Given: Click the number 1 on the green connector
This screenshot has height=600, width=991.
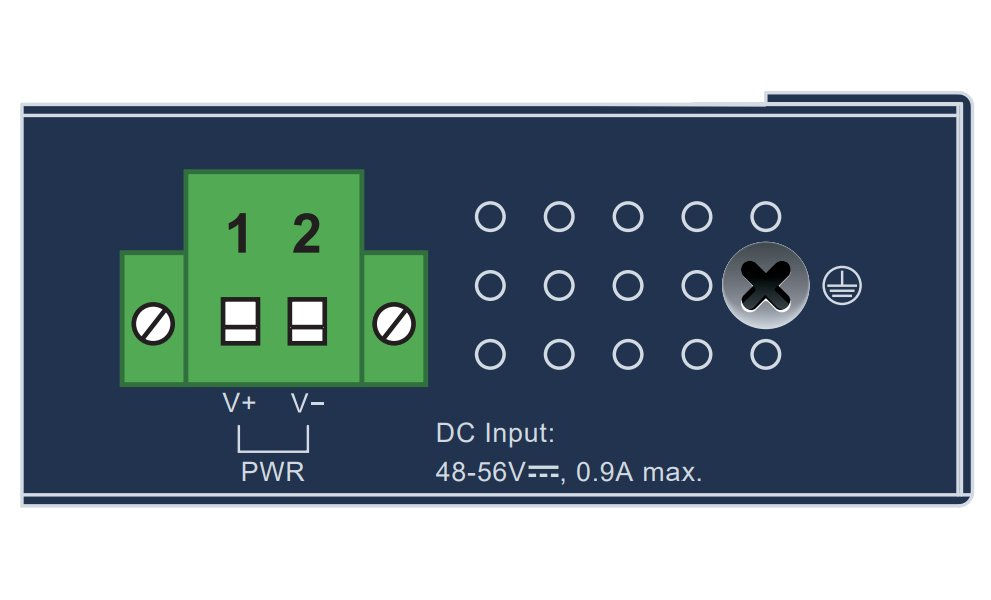Looking at the screenshot, I should (238, 235).
